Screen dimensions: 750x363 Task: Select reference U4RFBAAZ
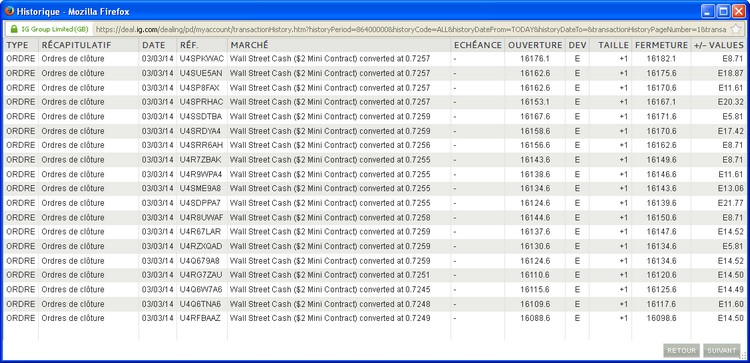[200, 318]
